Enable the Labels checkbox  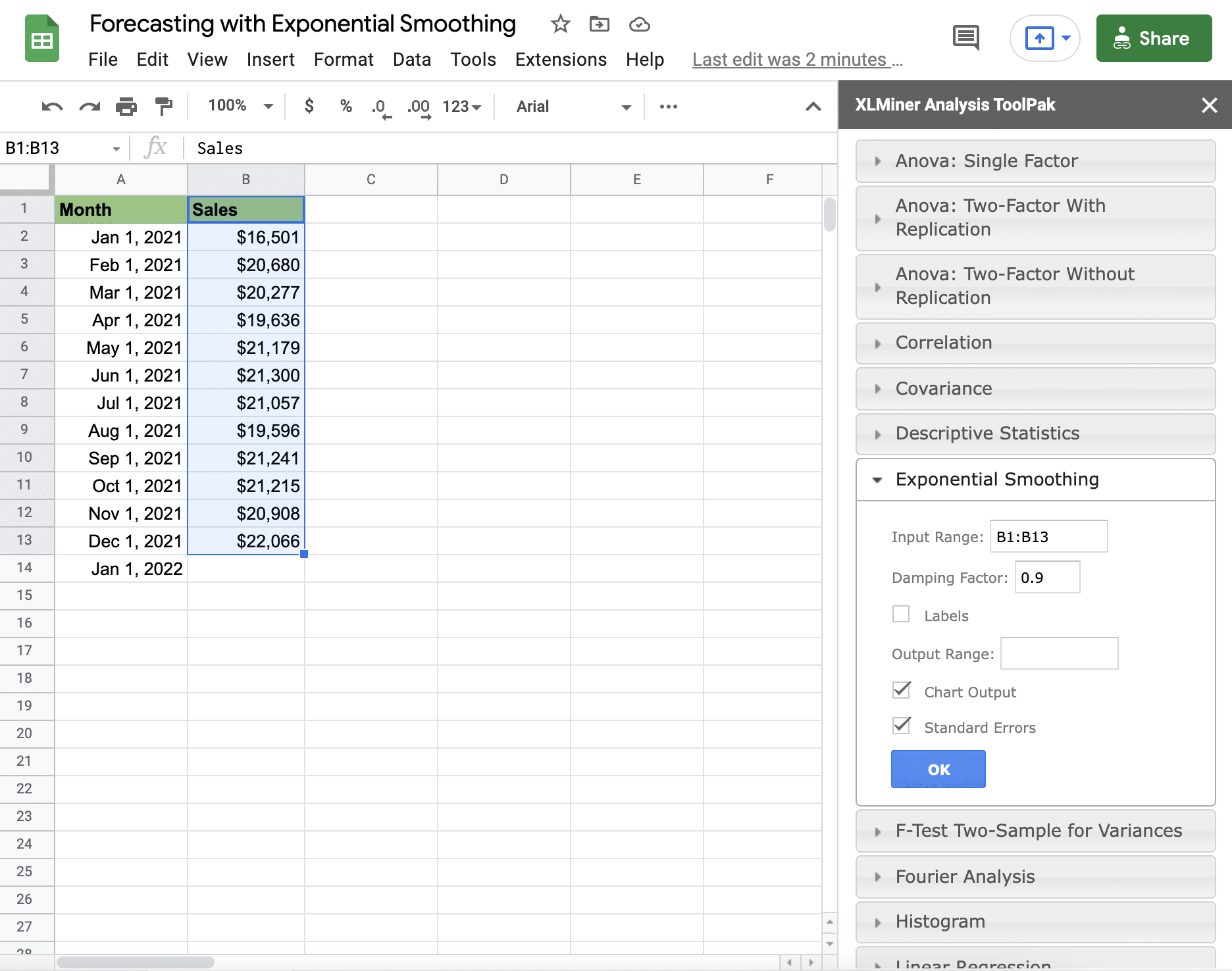(901, 614)
